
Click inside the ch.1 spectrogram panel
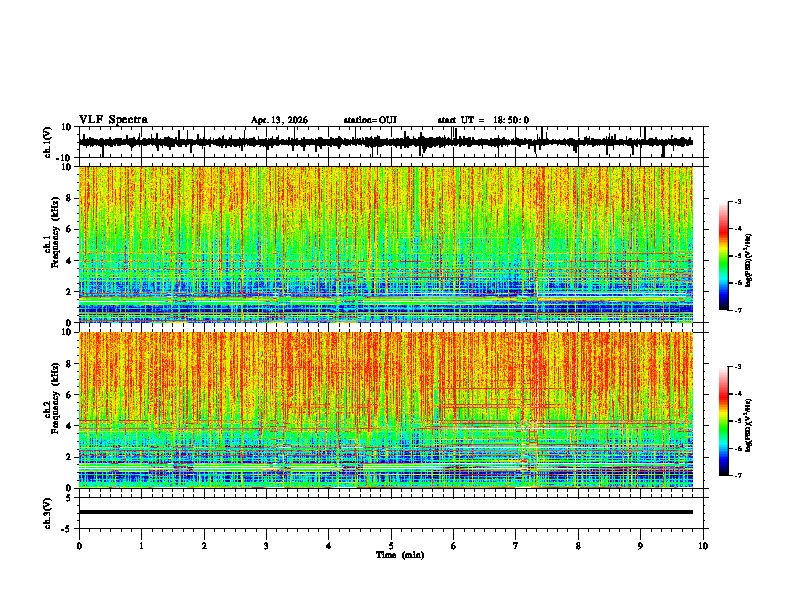(385, 244)
